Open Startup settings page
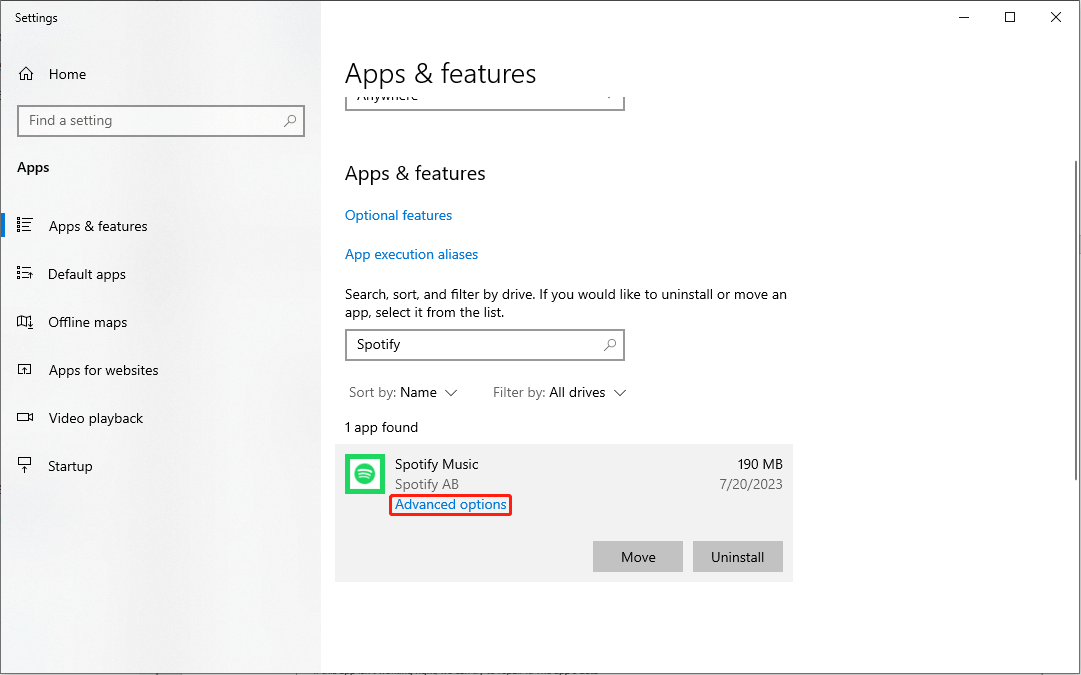Image resolution: width=1081 pixels, height=675 pixels. pos(70,466)
